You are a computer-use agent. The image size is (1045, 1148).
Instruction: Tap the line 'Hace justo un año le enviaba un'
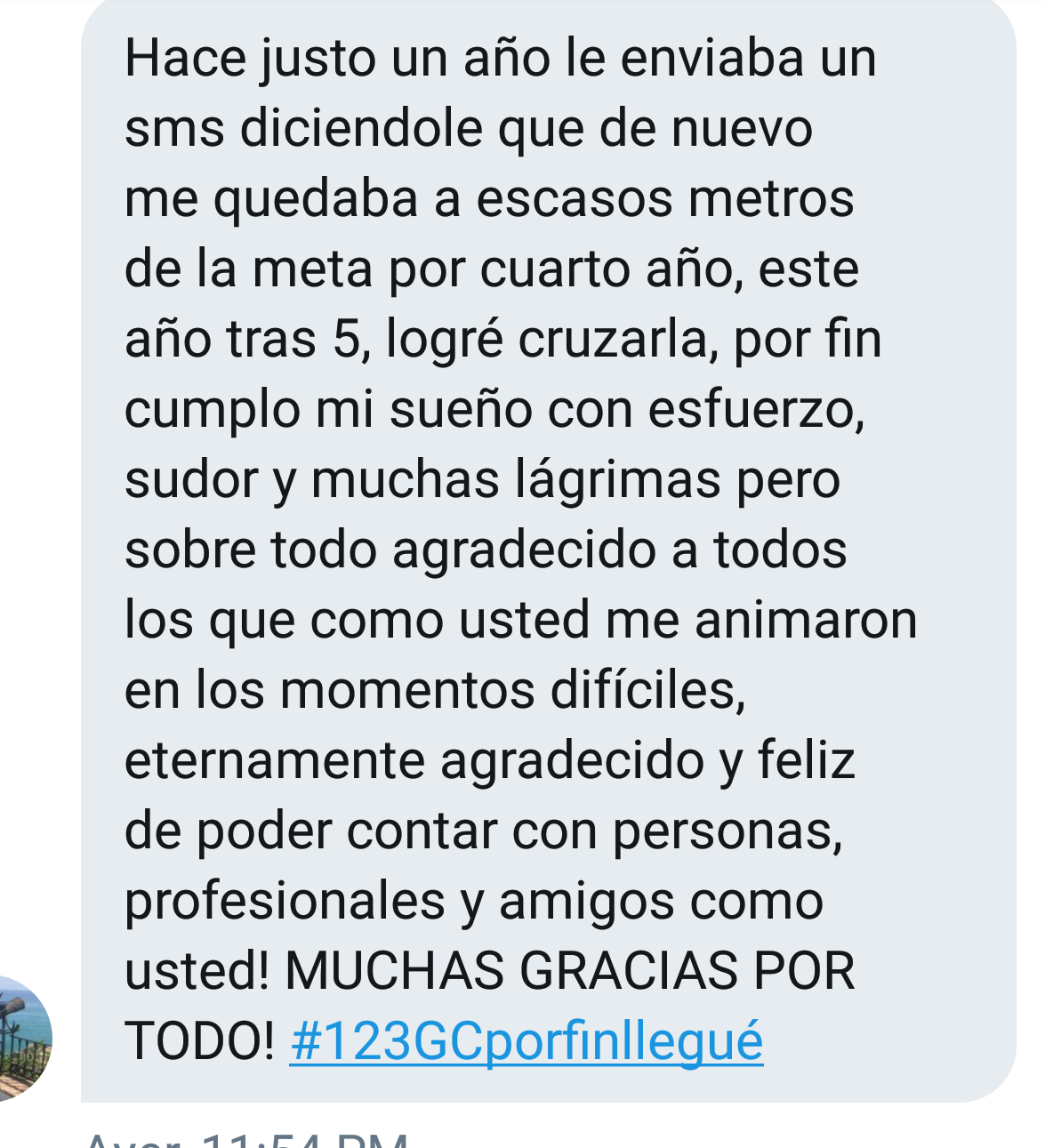[501, 60]
